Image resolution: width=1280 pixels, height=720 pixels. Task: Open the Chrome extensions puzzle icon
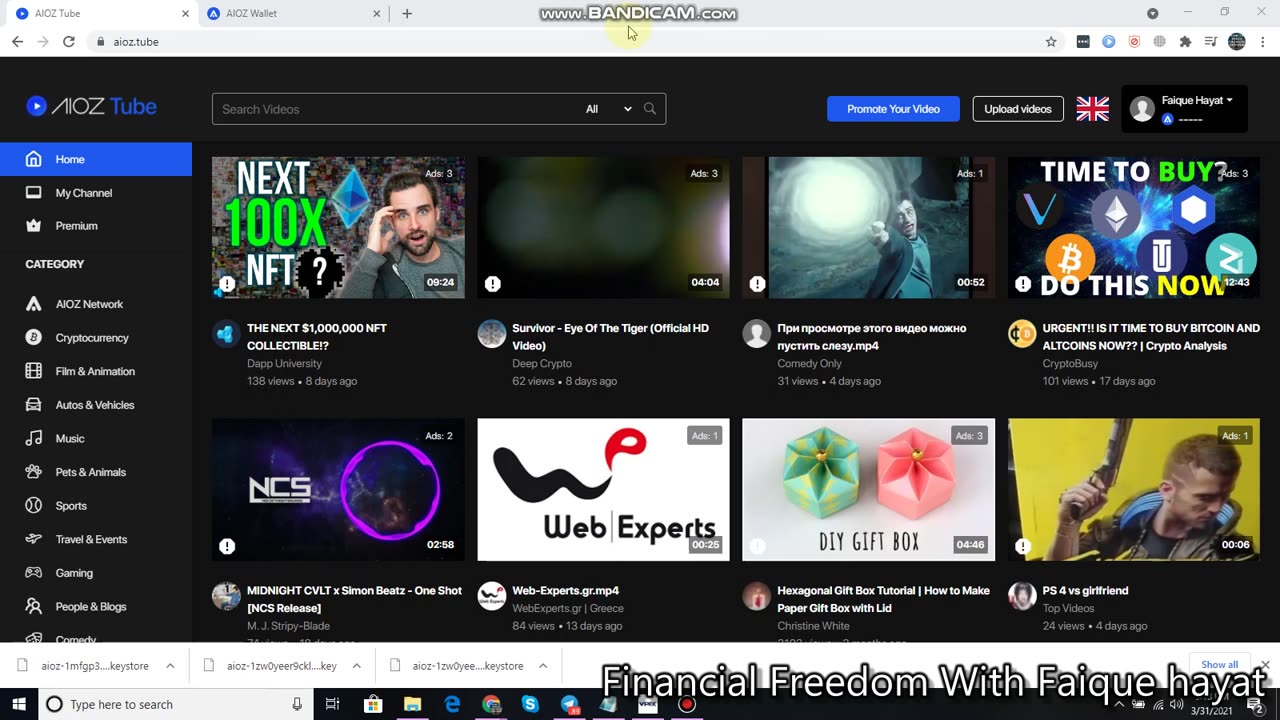click(x=1185, y=42)
